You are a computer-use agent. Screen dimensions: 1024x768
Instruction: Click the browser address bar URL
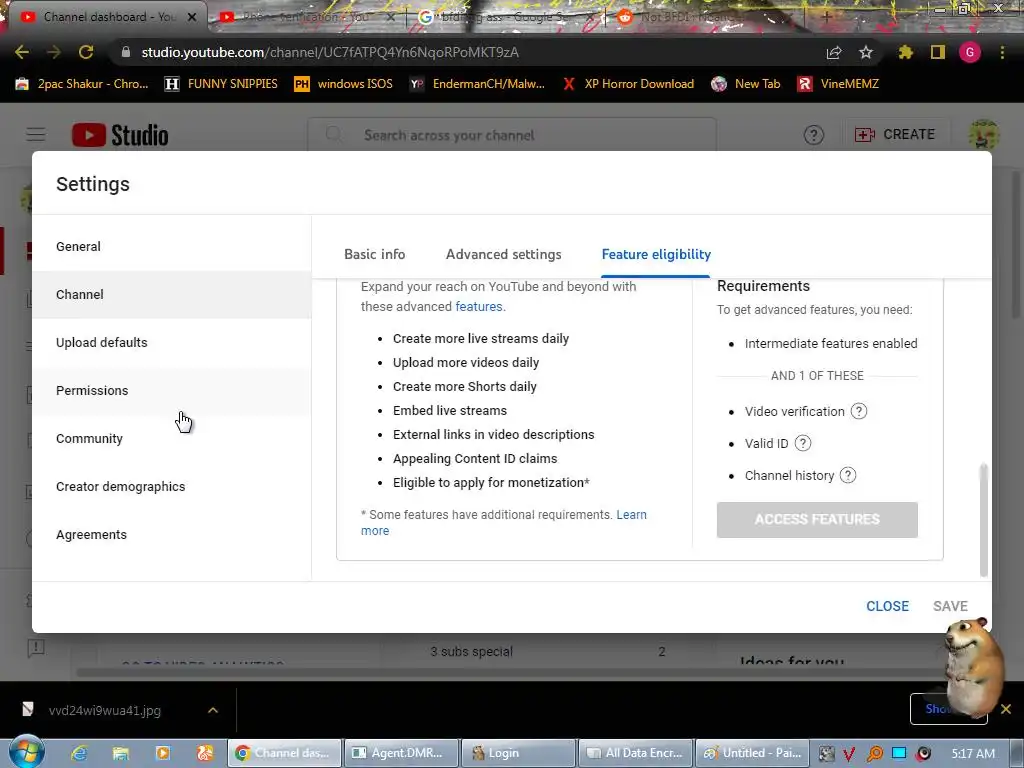[330, 52]
